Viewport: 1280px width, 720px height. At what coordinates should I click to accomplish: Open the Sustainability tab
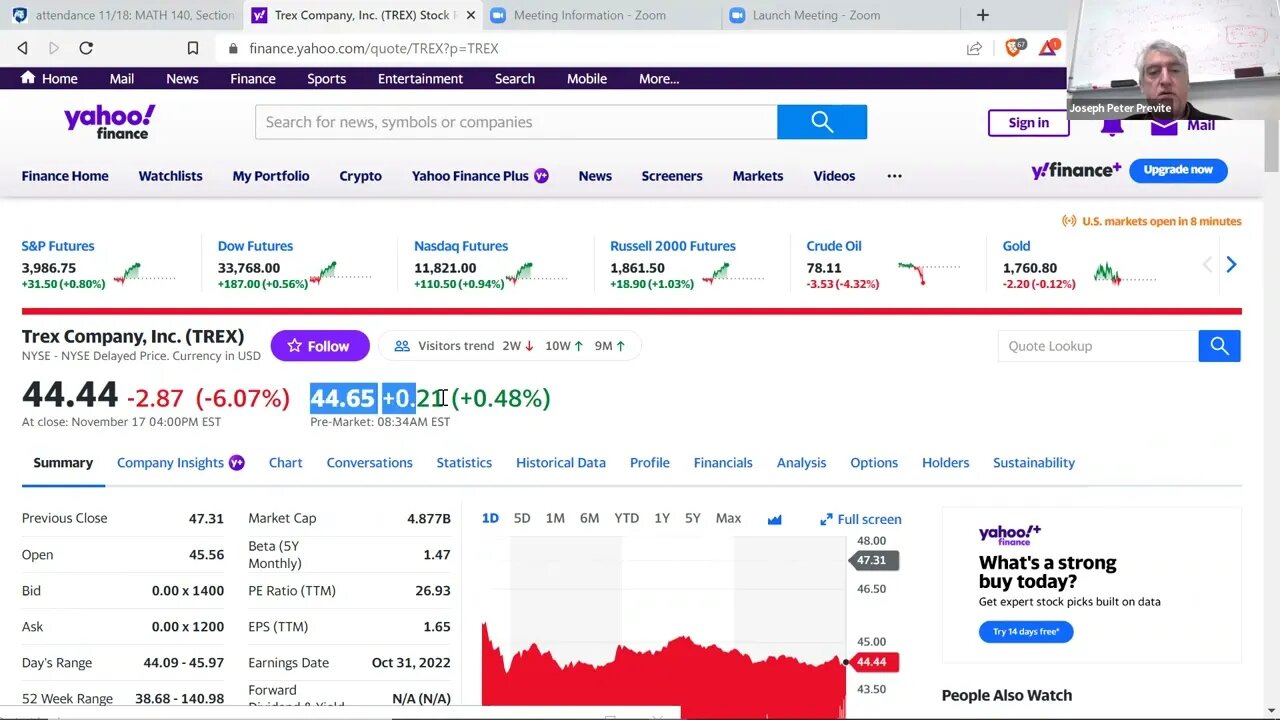(1034, 463)
